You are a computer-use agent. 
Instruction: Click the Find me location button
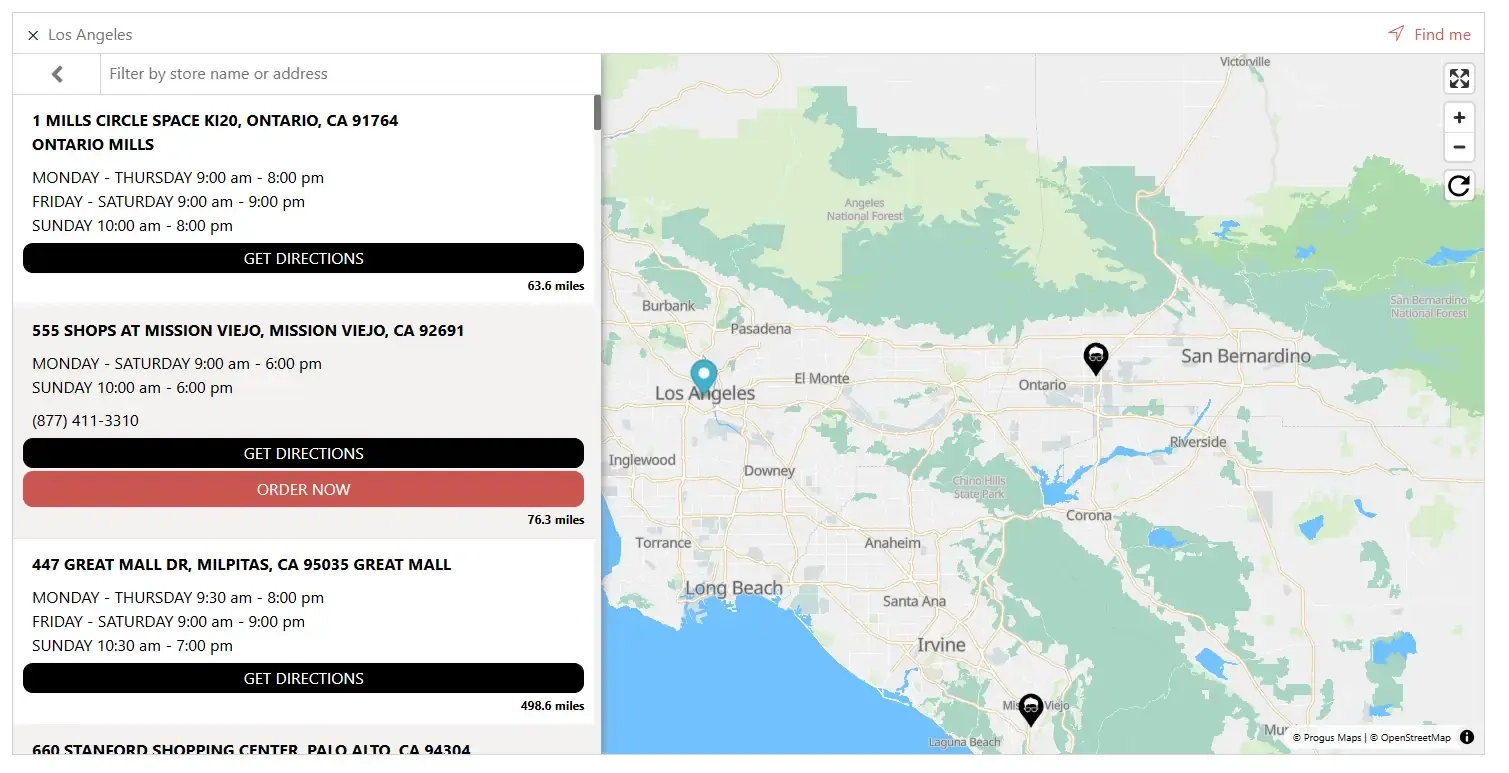coord(1429,34)
